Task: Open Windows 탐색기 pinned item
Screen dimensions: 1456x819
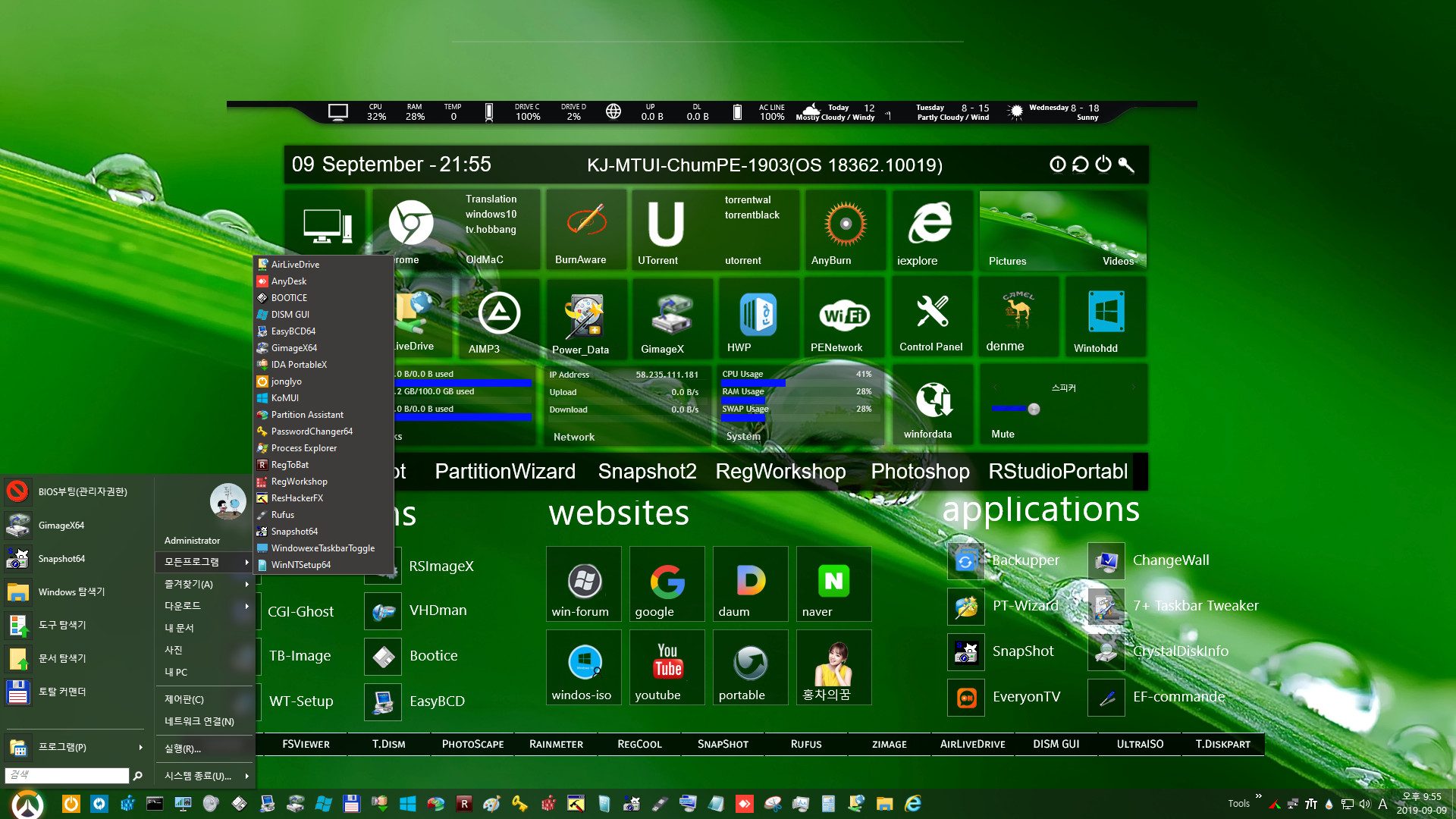Action: 76,592
